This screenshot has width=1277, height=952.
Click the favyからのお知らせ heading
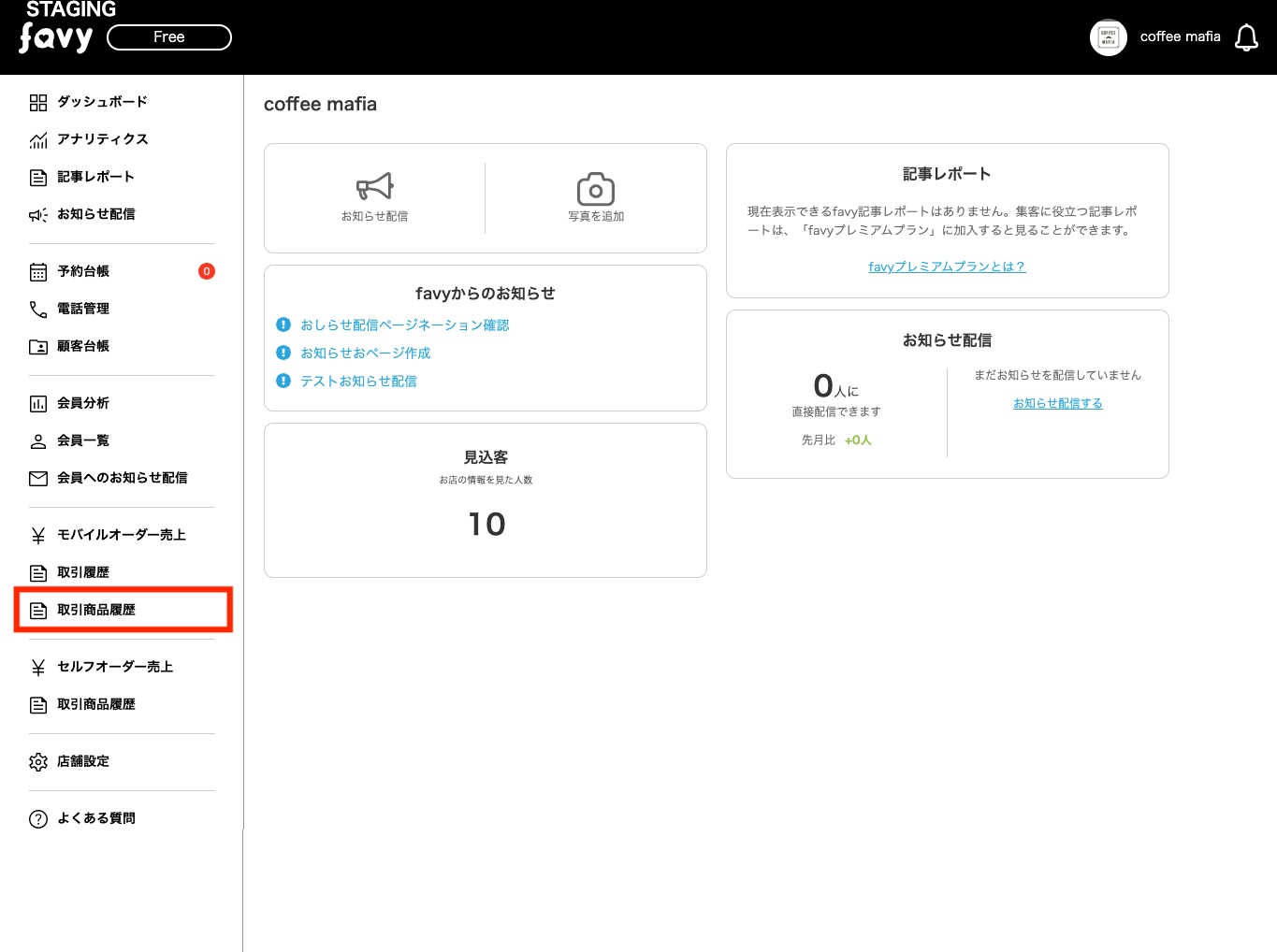(x=486, y=294)
